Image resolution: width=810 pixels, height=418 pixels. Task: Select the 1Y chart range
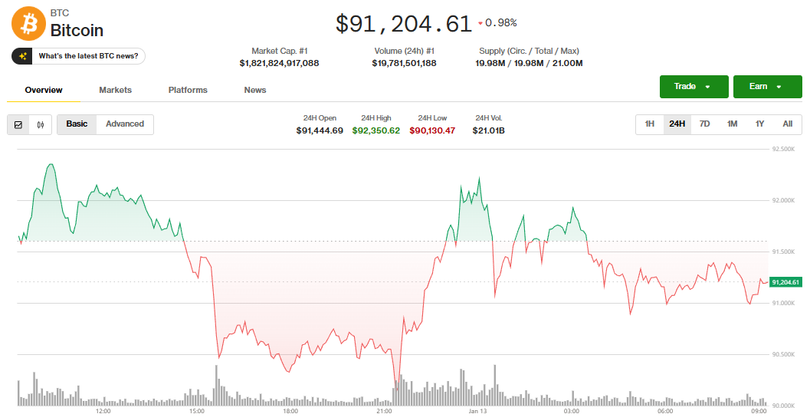(x=759, y=124)
